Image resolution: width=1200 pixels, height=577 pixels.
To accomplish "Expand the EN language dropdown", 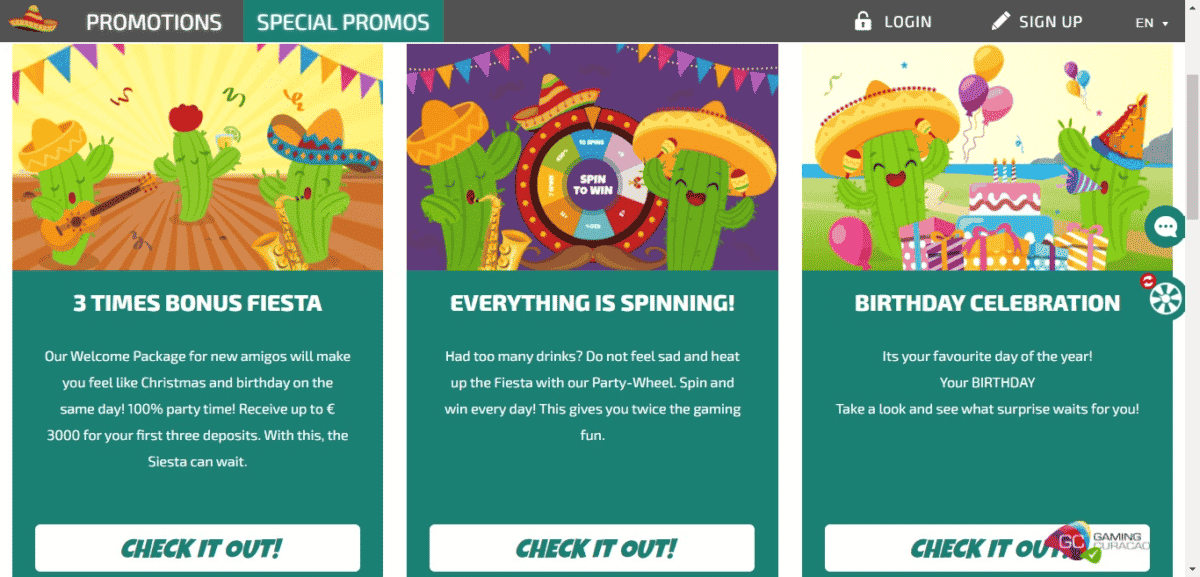I will pos(1151,22).
